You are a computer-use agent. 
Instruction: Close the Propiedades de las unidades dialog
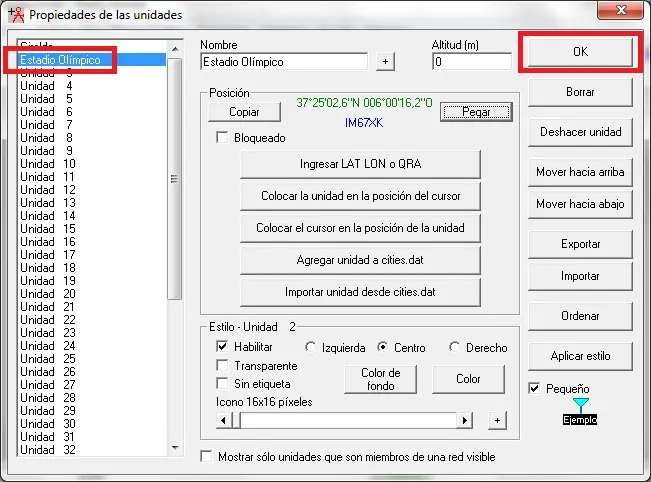(x=621, y=10)
